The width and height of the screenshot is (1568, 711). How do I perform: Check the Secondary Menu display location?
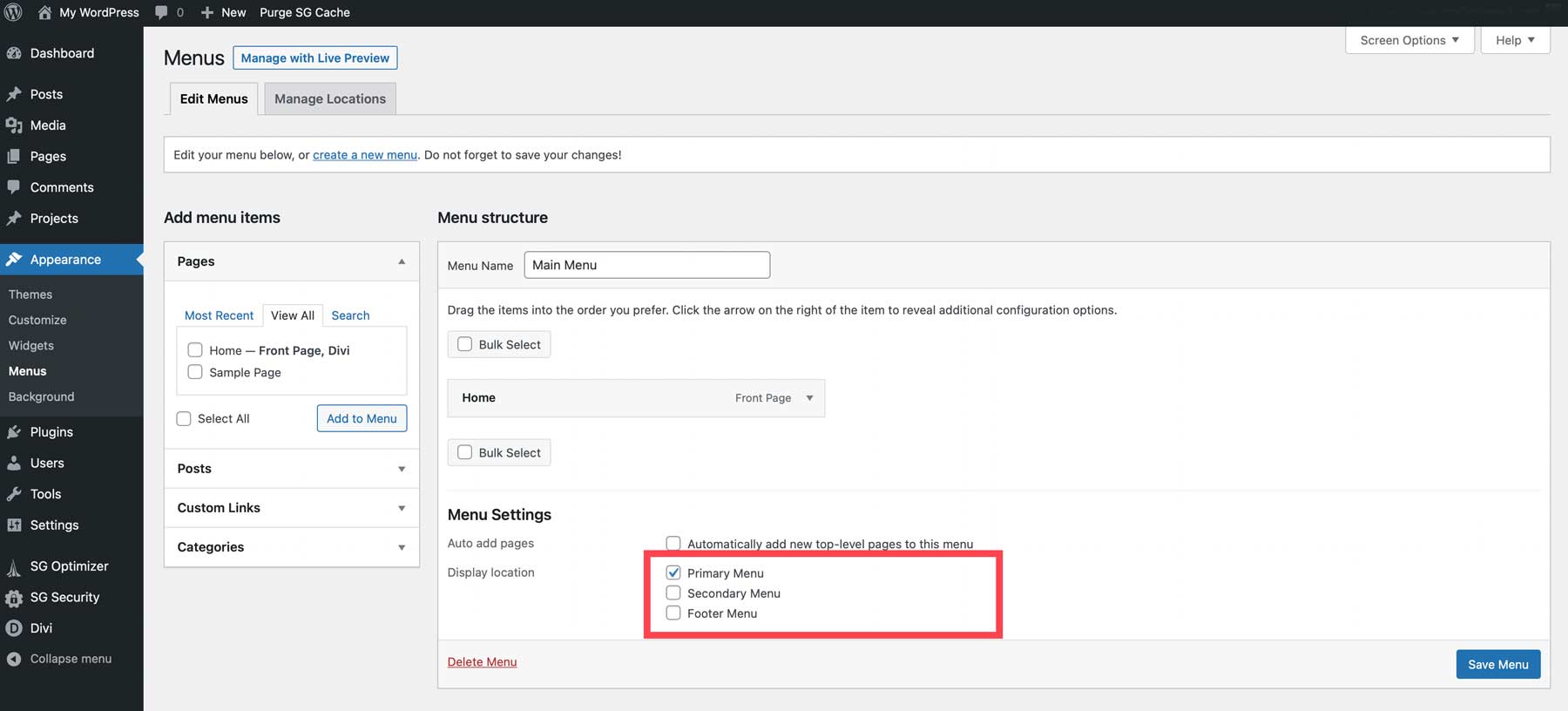pos(673,593)
